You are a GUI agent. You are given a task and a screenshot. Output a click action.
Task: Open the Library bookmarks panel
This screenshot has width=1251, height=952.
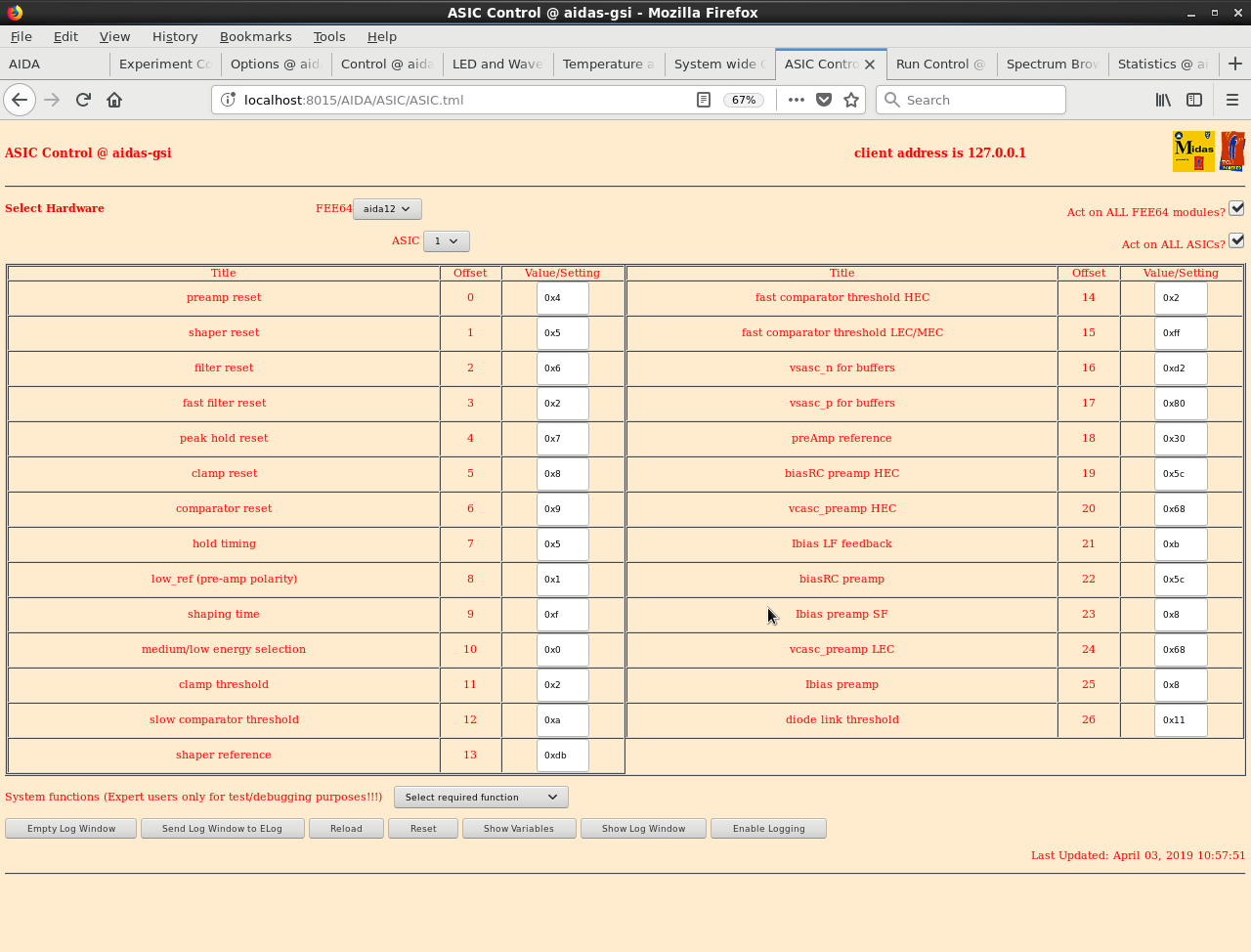click(1163, 100)
